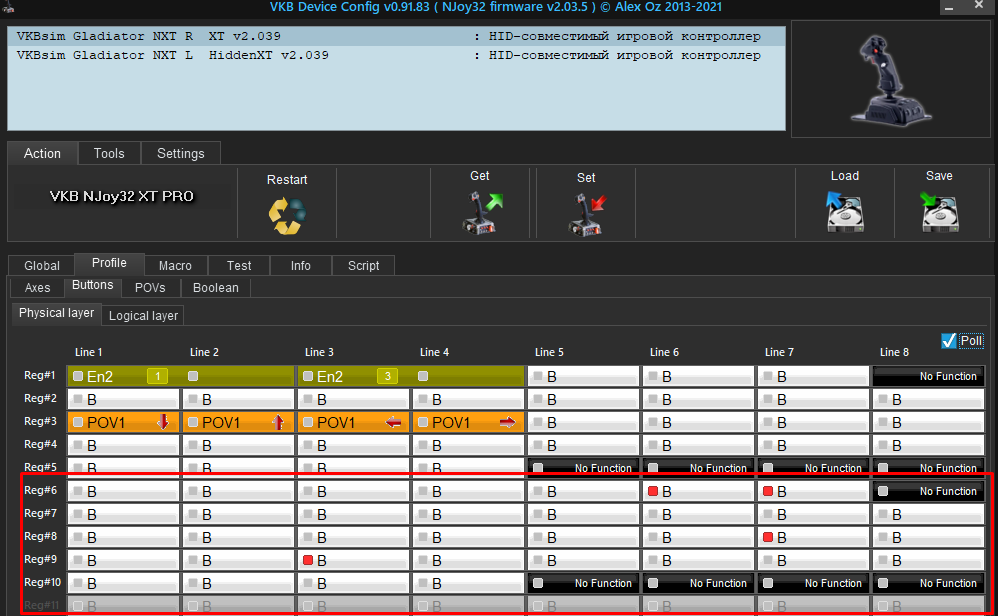This screenshot has width=1000, height=616.
Task: Open the Axes sub-tab
Action: point(38,288)
